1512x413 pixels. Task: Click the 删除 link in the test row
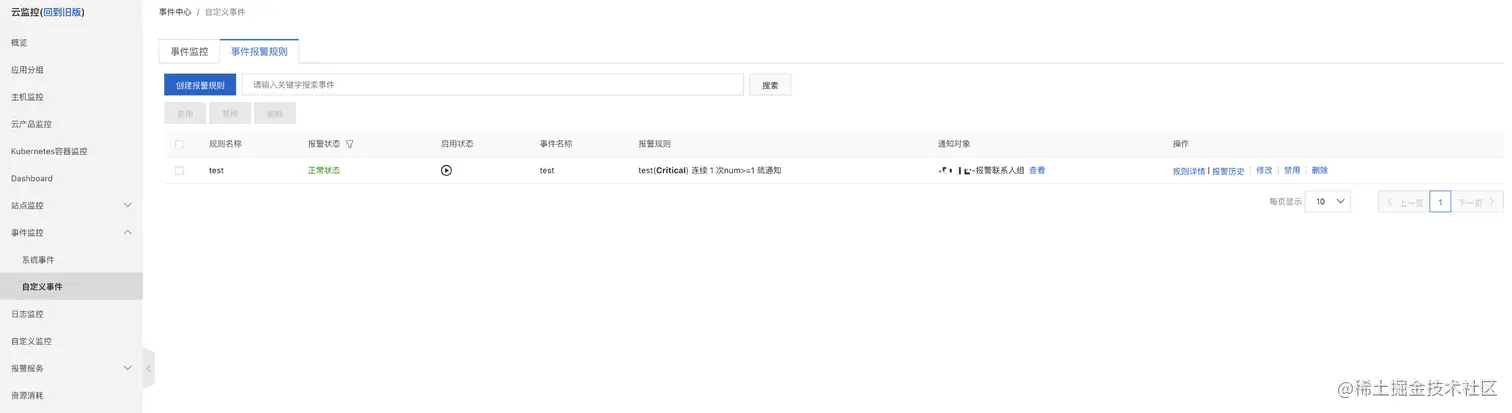pos(1320,170)
